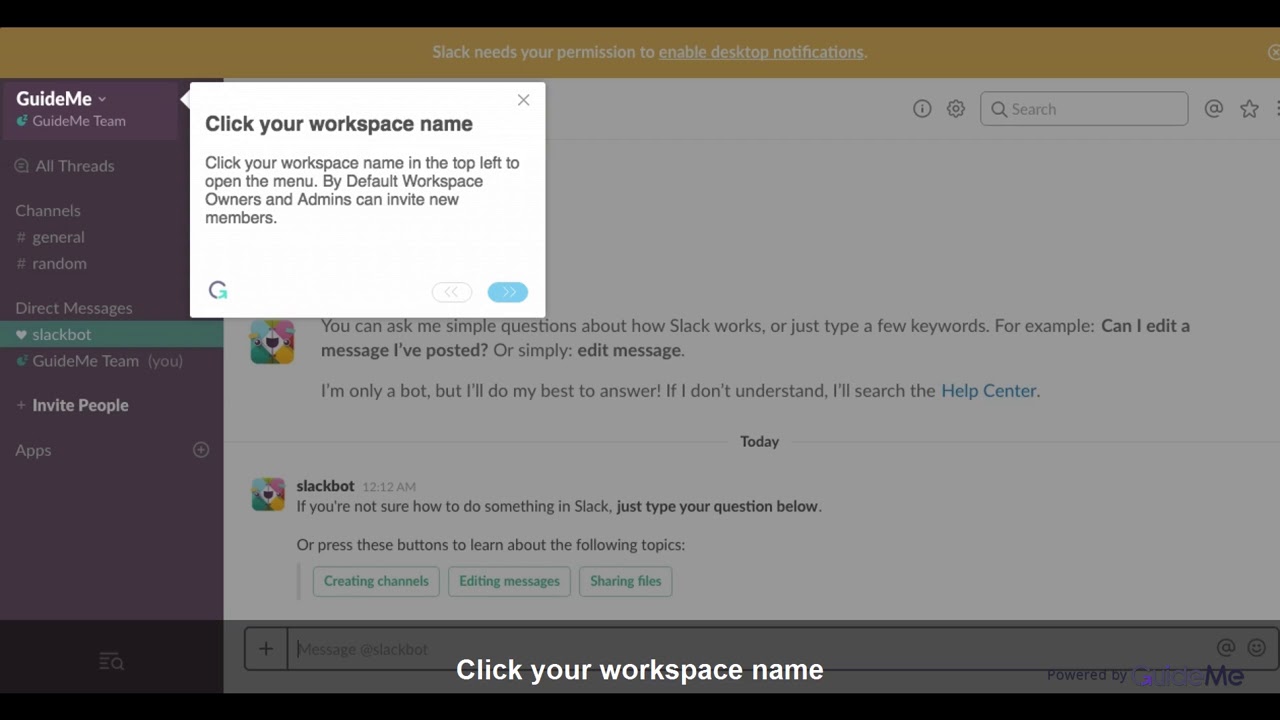The width and height of the screenshot is (1280, 720).
Task: Click the Today date divider label
Action: click(759, 441)
